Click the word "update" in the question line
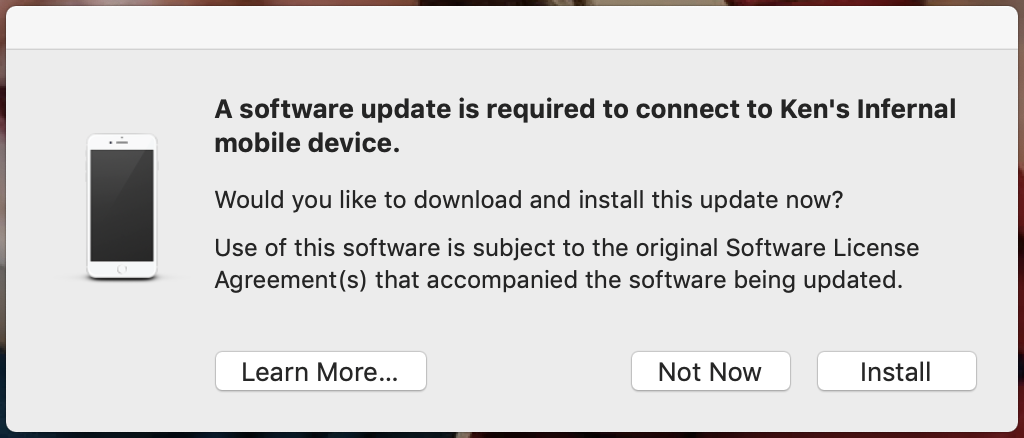This screenshot has height=438, width=1024. click(727, 199)
